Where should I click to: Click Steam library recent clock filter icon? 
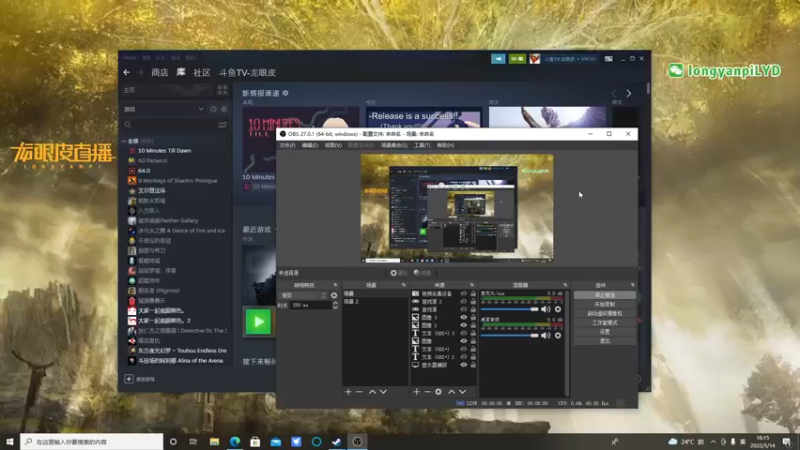(x=213, y=109)
